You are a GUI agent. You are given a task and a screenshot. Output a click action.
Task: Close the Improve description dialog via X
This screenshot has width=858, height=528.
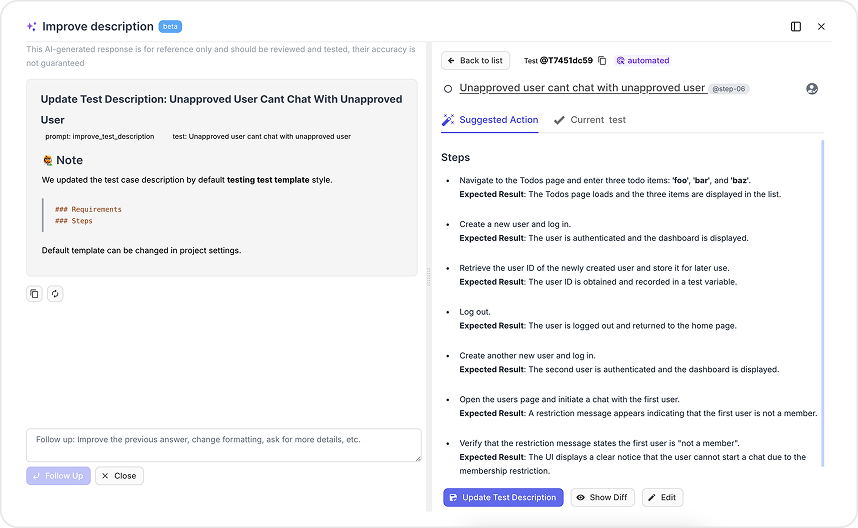[821, 26]
